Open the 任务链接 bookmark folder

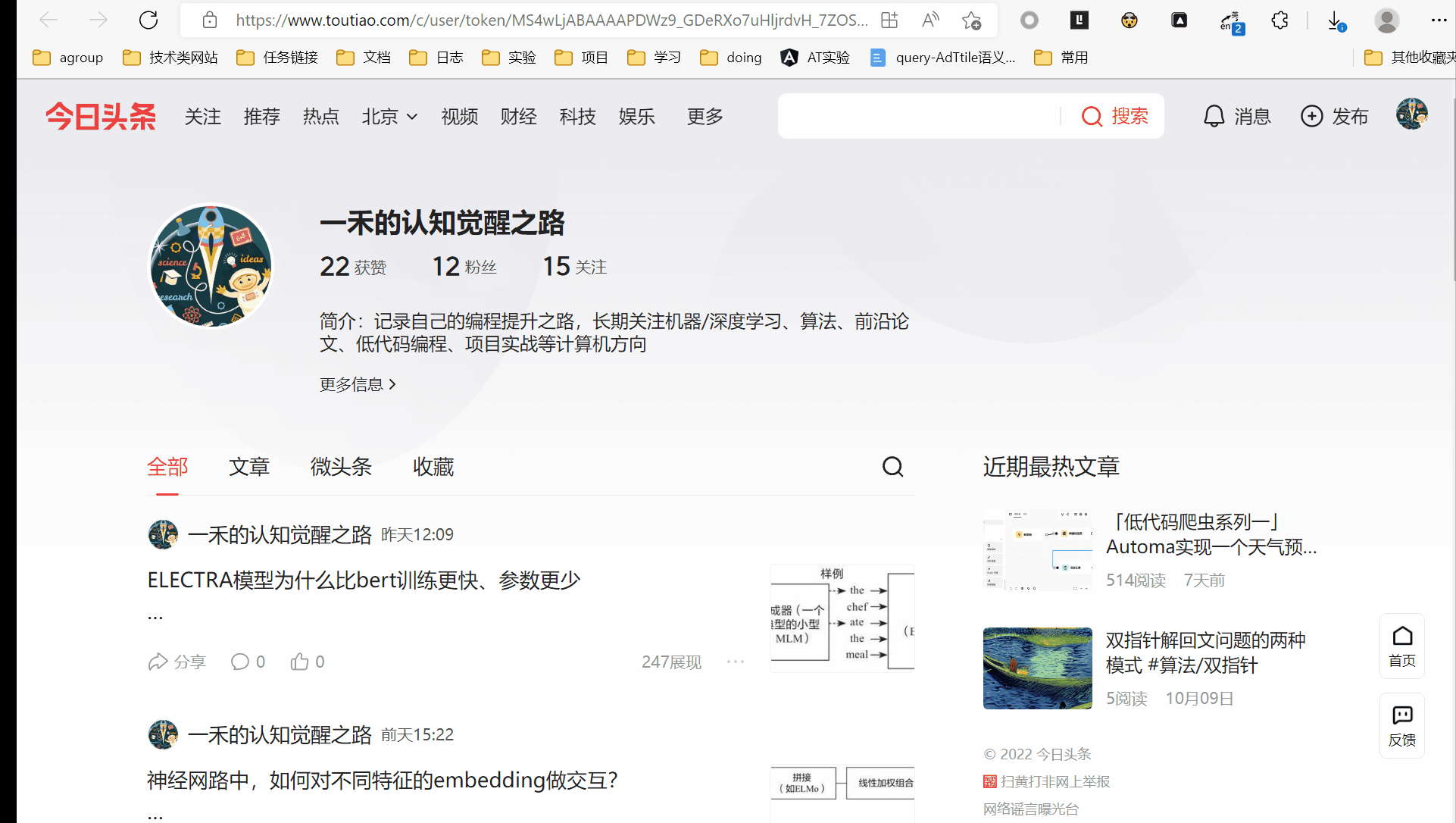click(x=277, y=58)
